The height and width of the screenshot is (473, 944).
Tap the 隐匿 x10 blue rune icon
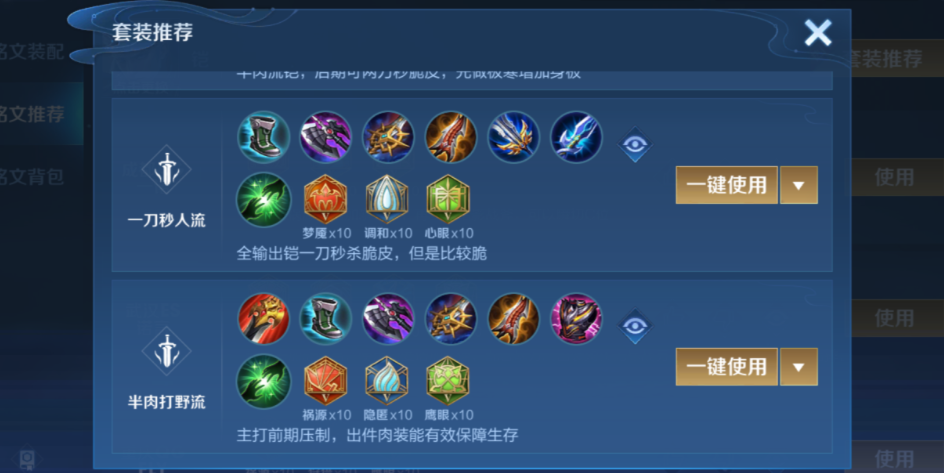tap(387, 381)
